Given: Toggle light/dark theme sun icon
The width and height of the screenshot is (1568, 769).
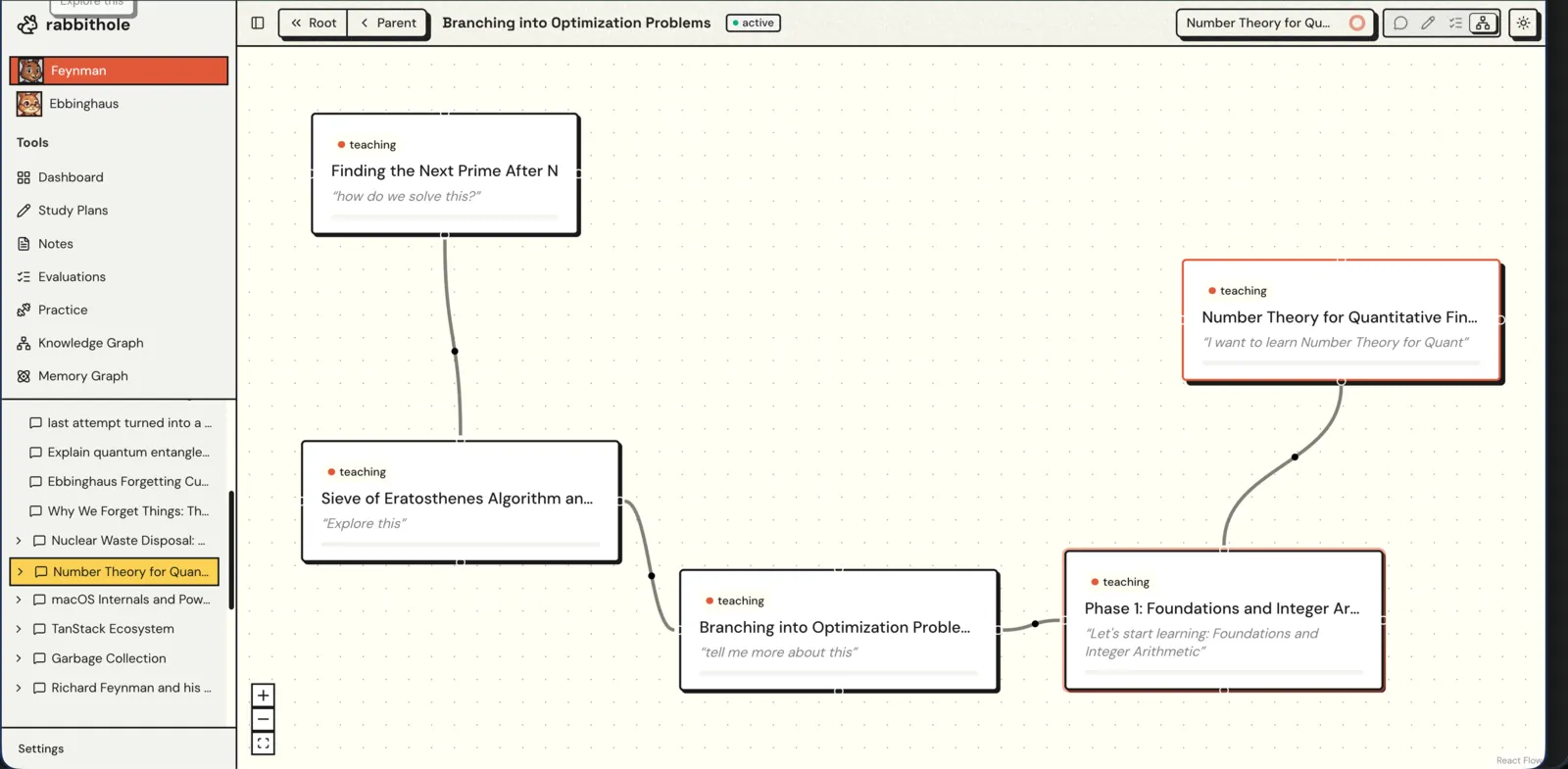Looking at the screenshot, I should (1523, 23).
